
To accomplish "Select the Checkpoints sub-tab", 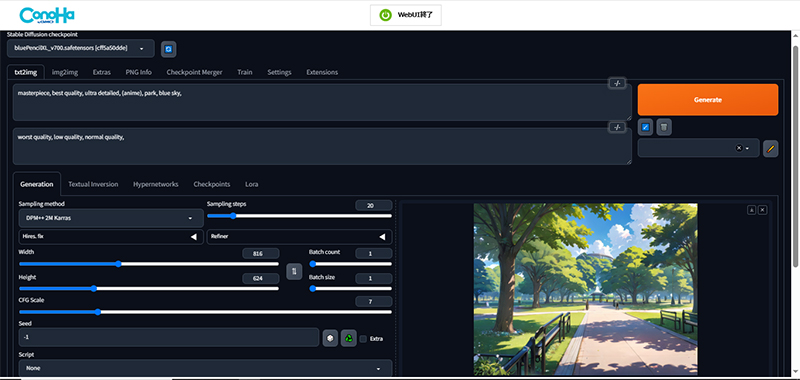I will pyautogui.click(x=212, y=184).
